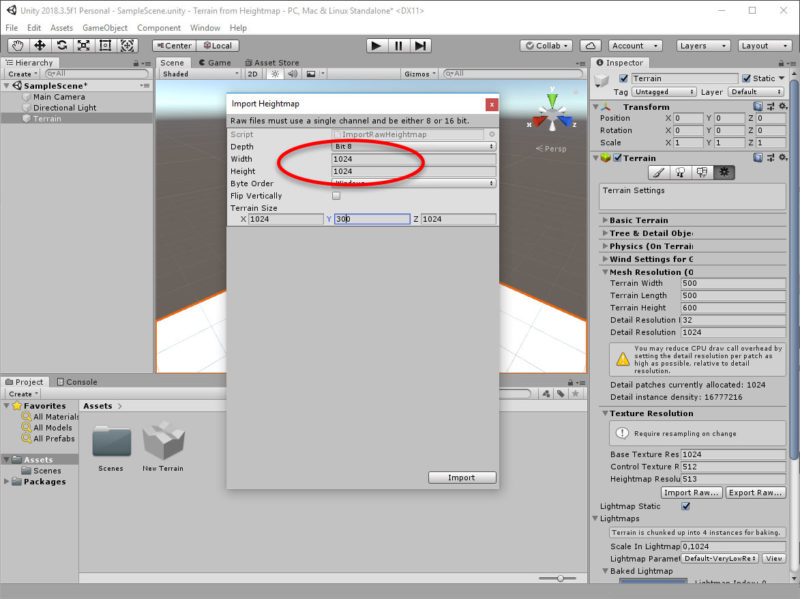Click search by label icon in Project panel
The image size is (800, 599).
[561, 394]
